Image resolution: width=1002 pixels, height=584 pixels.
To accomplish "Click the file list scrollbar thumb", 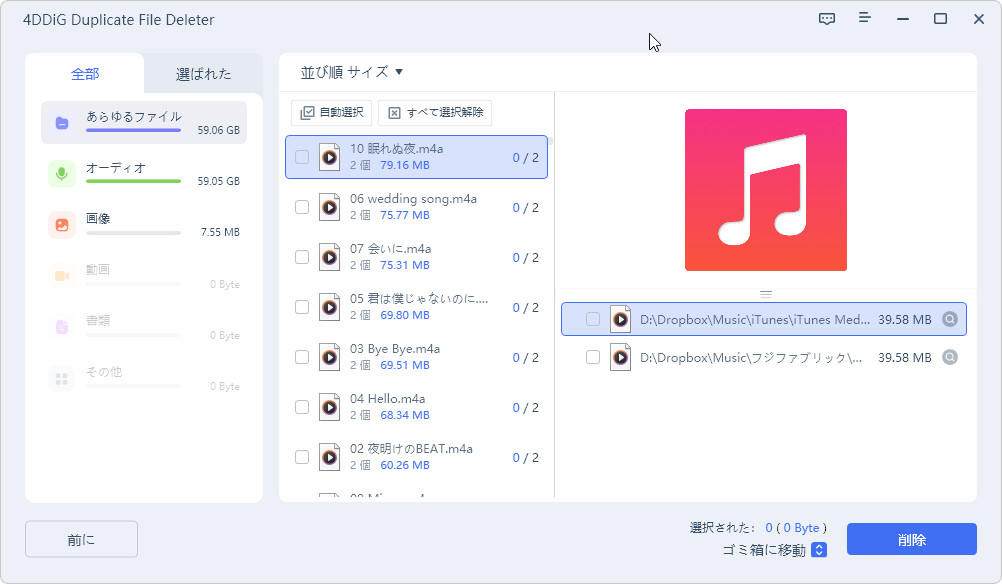I will click(550, 140).
